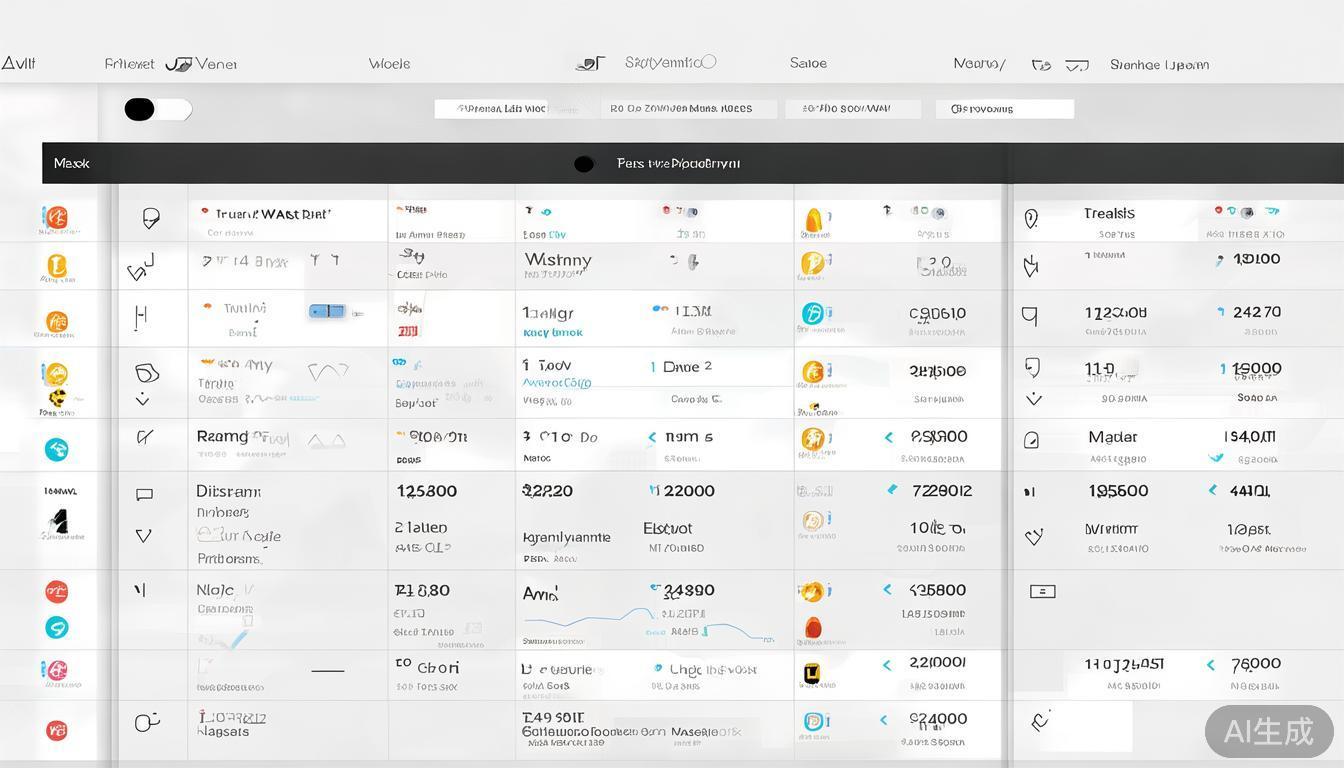Click the red flame icon below 35800 coin
Image resolution: width=1344 pixels, height=768 pixels.
click(x=813, y=628)
